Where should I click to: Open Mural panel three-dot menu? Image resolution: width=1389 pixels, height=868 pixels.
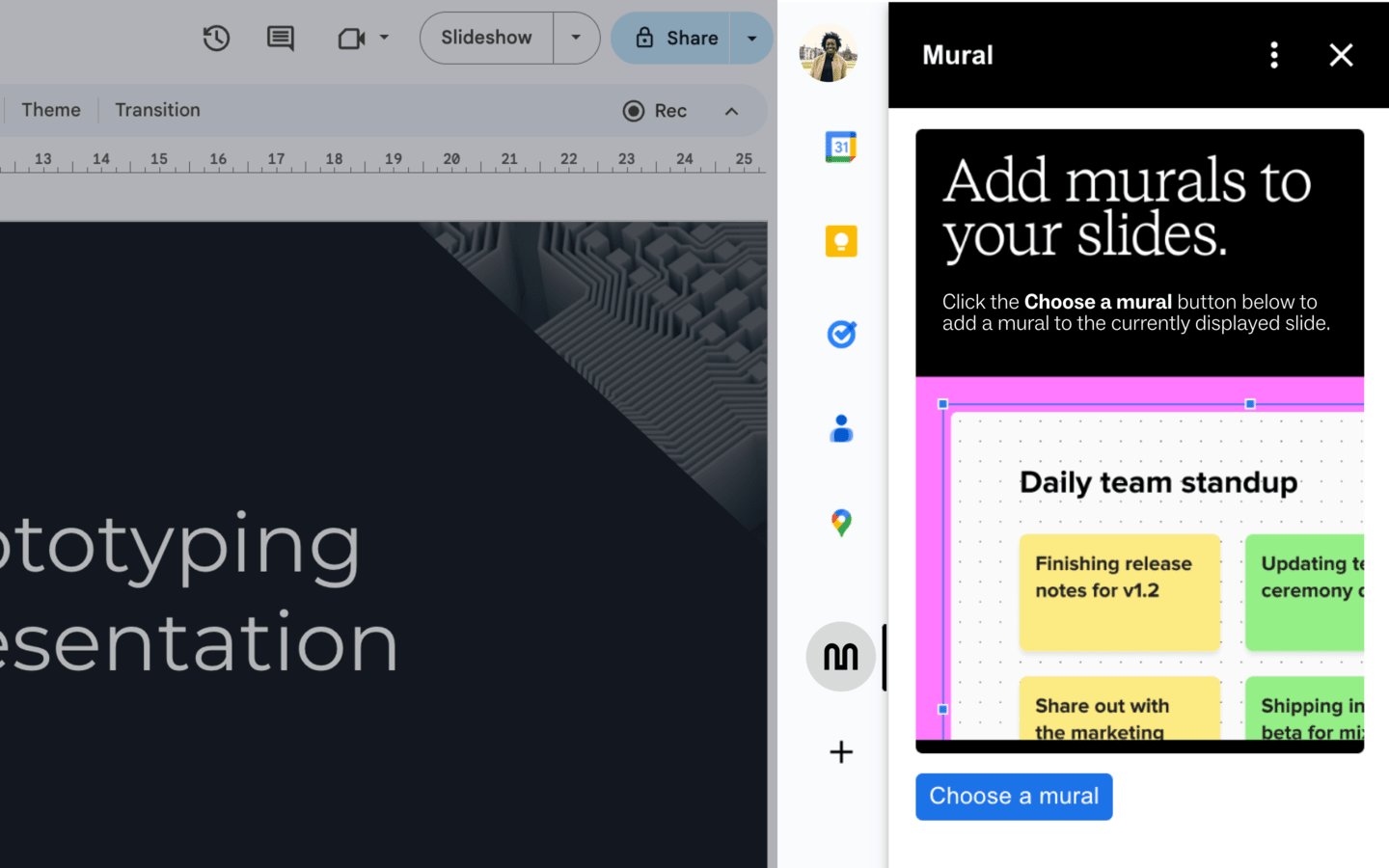(1274, 55)
